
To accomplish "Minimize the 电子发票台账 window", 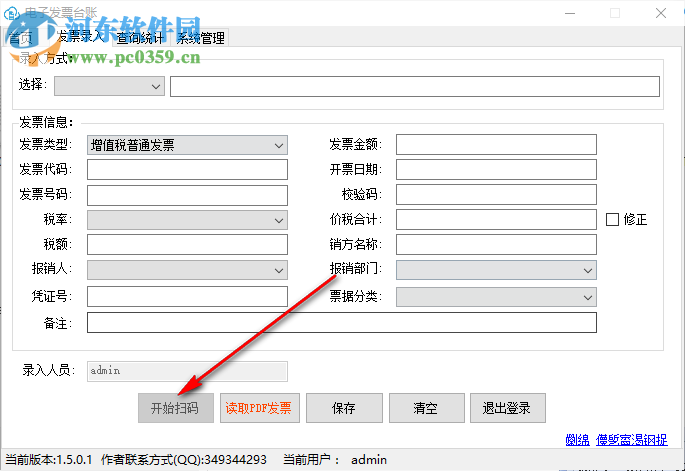I will point(570,14).
